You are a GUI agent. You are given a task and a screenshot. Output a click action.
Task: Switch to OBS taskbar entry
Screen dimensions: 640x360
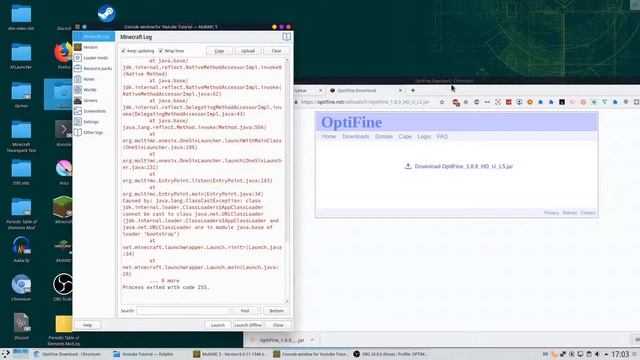click(390, 354)
